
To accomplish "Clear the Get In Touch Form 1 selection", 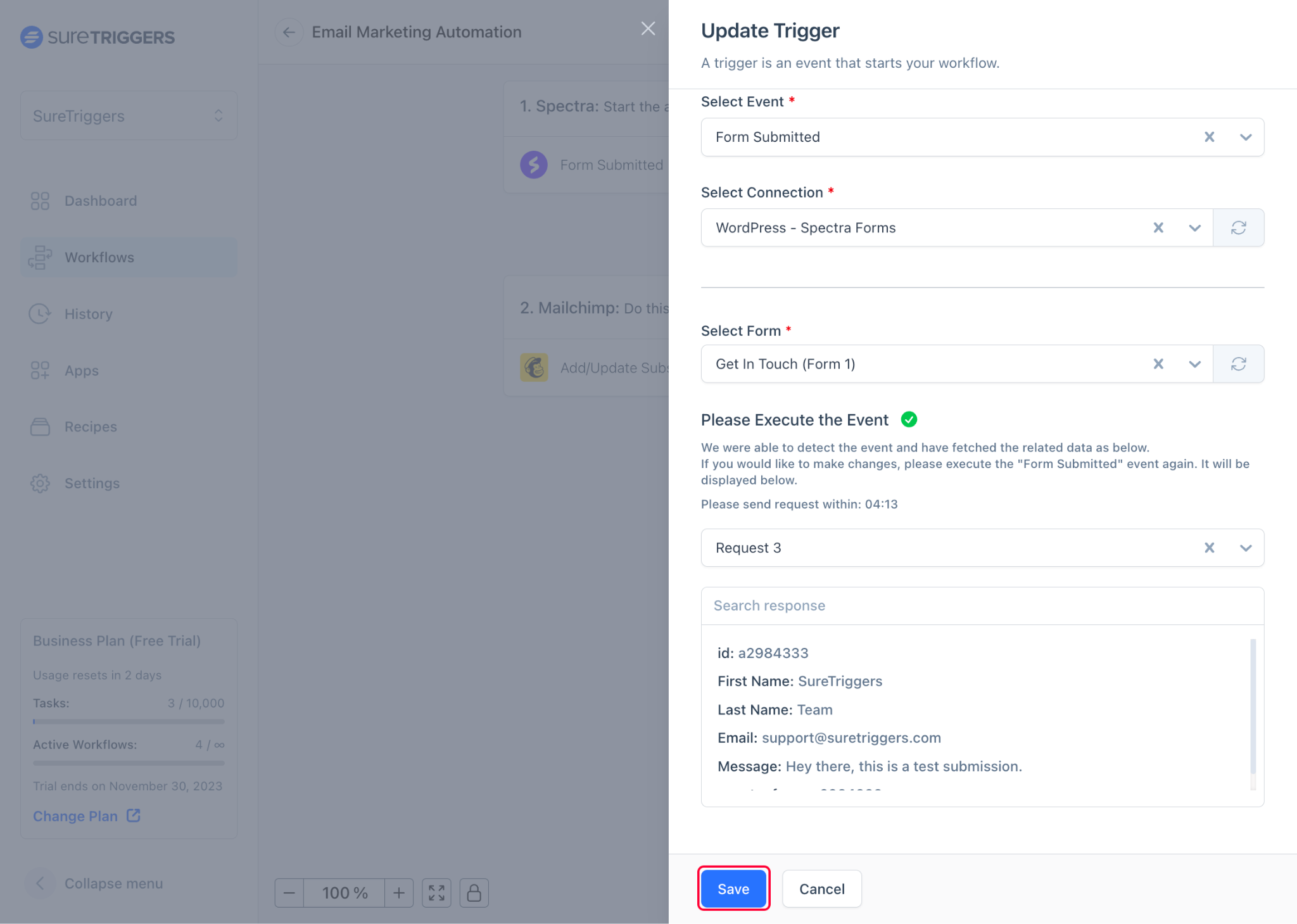I will pos(1156,363).
